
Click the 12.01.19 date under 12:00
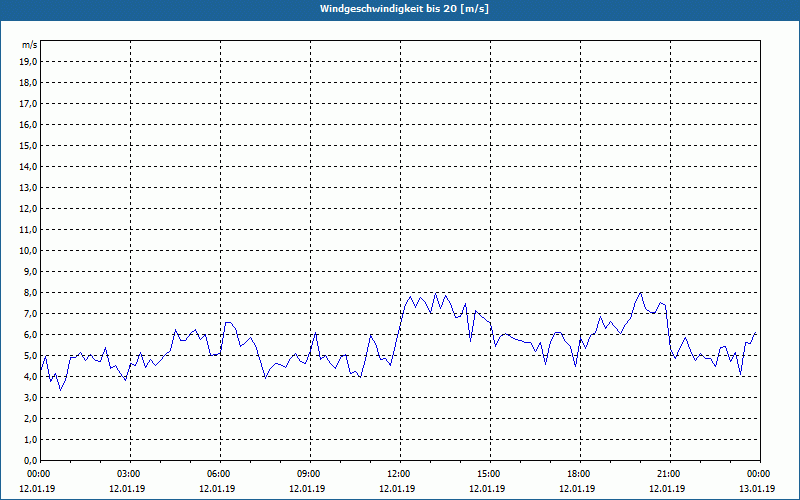[x=397, y=488]
